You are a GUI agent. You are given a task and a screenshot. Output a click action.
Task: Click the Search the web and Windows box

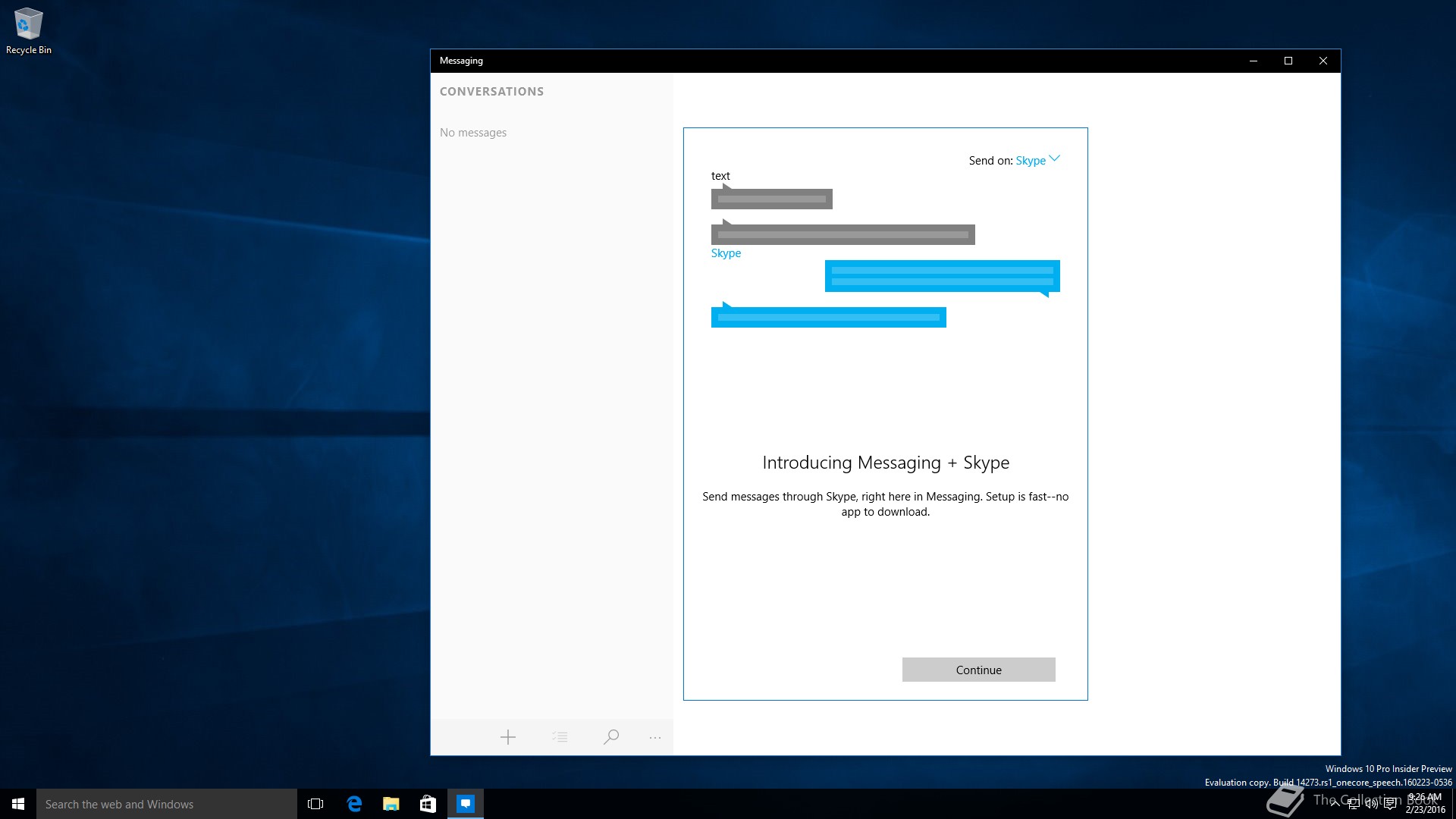pos(167,804)
